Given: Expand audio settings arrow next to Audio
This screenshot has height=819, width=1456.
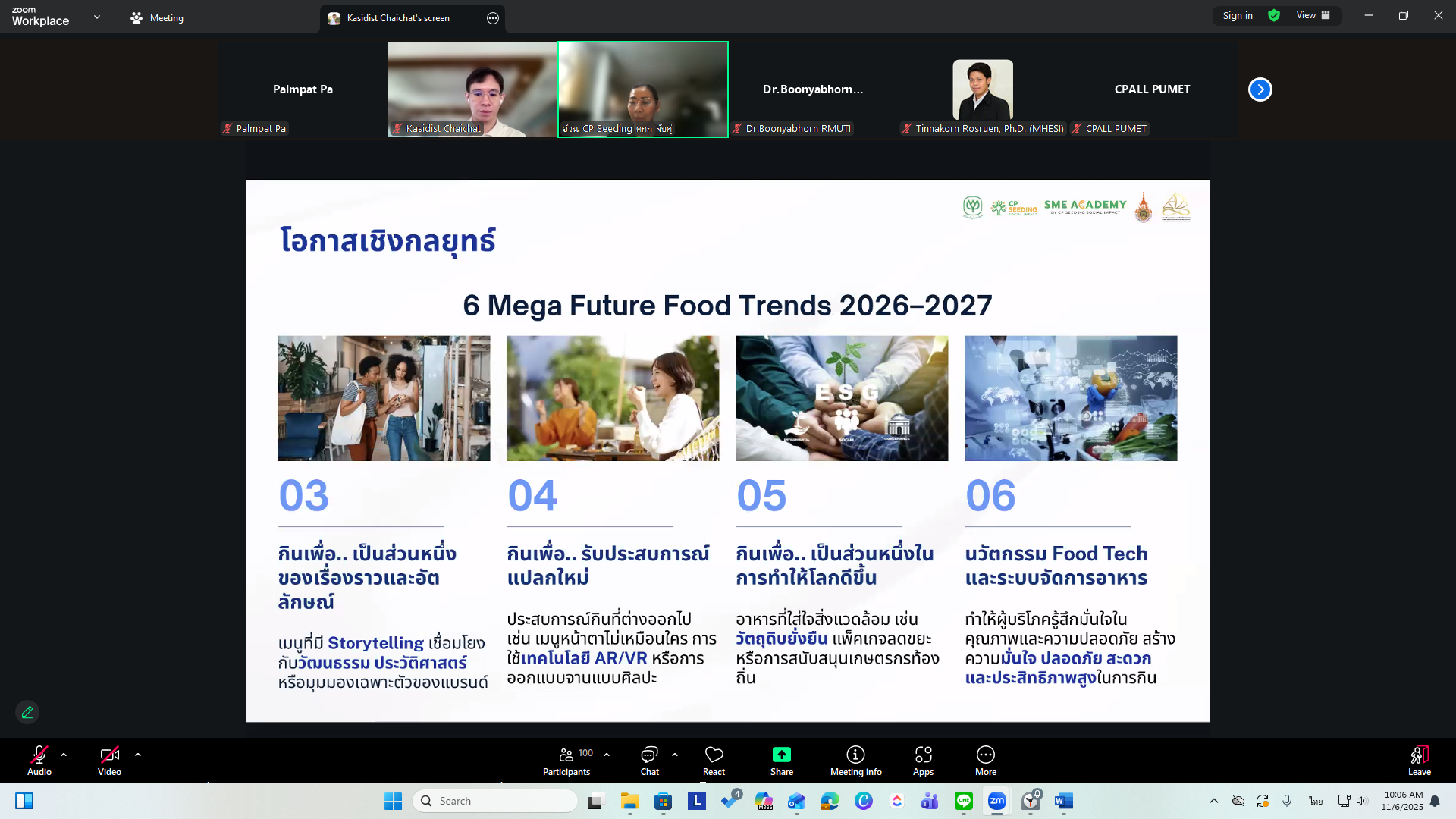Looking at the screenshot, I should click(64, 755).
